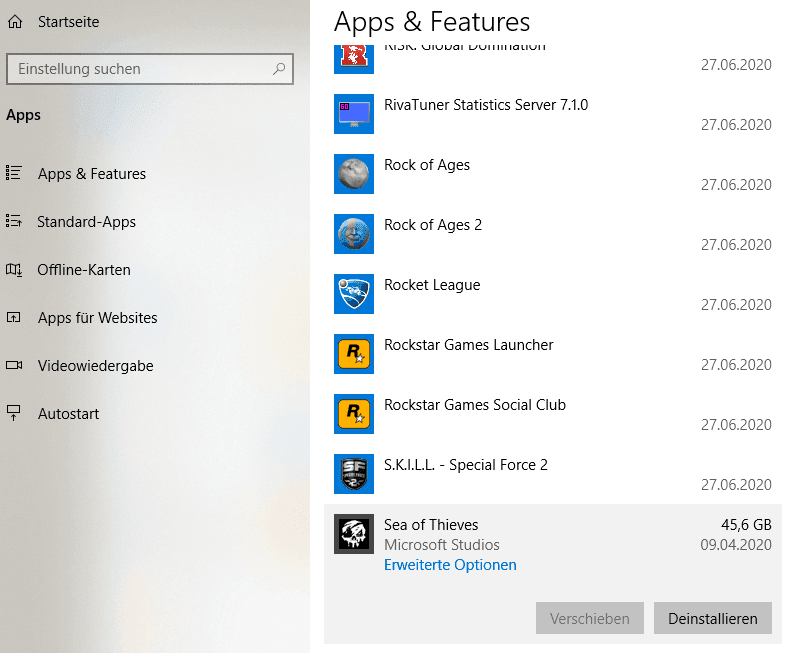Select the Rockstar Games Launcher name
Image resolution: width=786 pixels, height=653 pixels.
(x=469, y=345)
